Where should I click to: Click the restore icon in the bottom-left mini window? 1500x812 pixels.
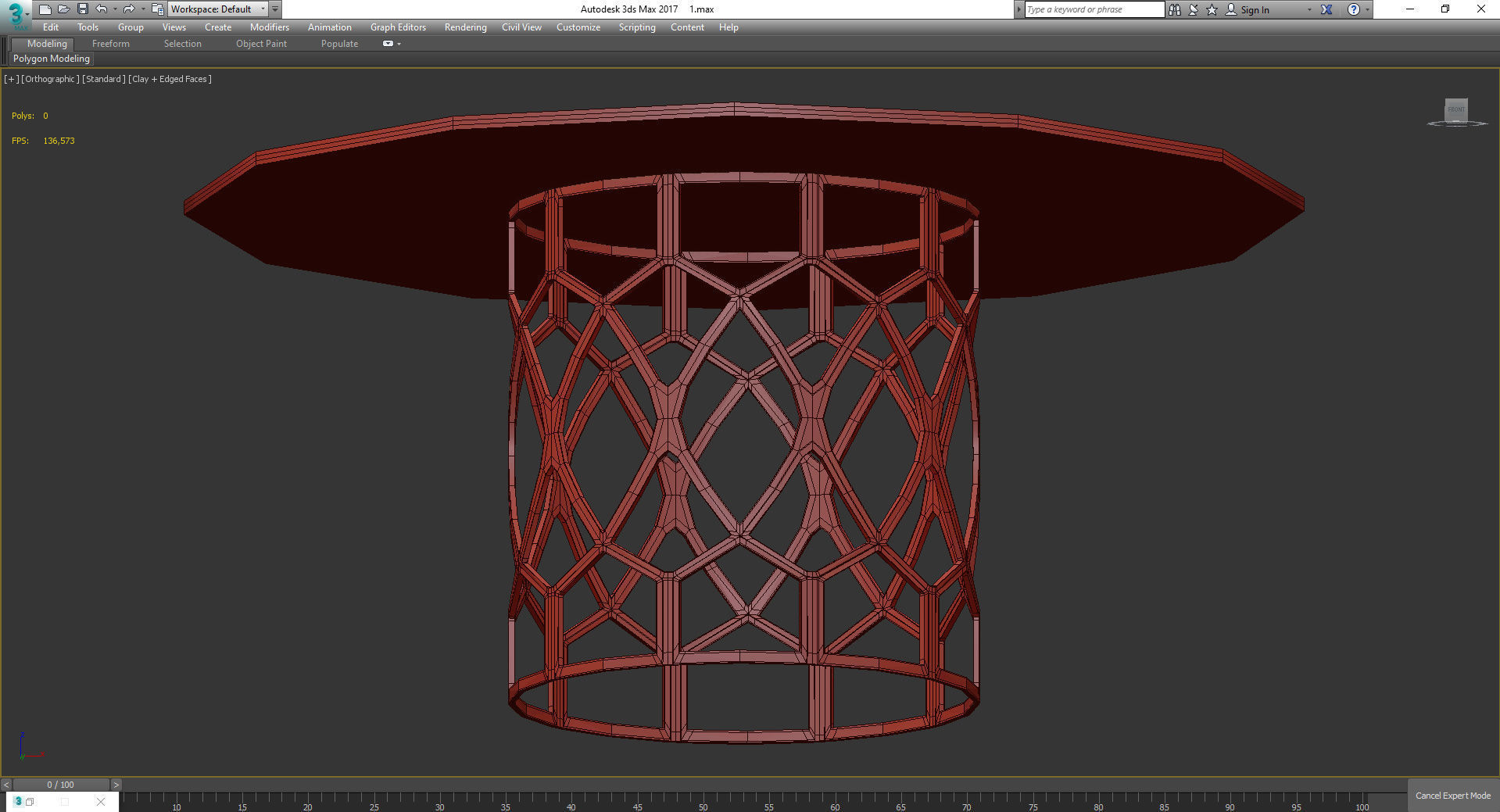[30, 802]
